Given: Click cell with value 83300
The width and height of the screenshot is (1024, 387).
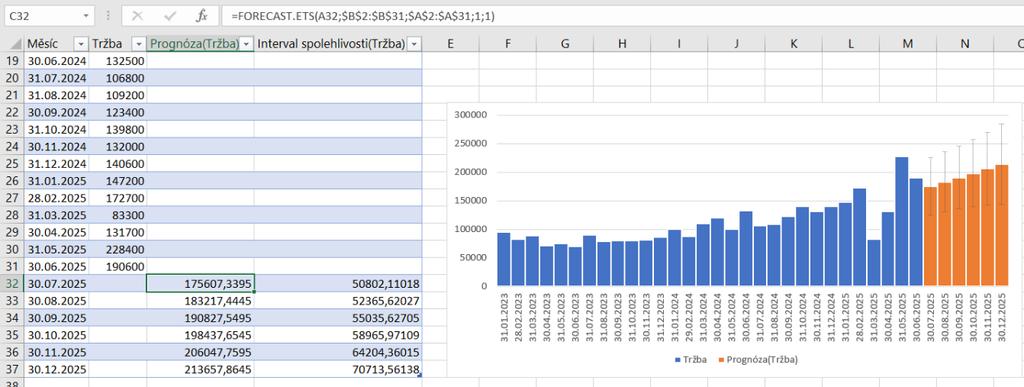Looking at the screenshot, I should (x=118, y=215).
